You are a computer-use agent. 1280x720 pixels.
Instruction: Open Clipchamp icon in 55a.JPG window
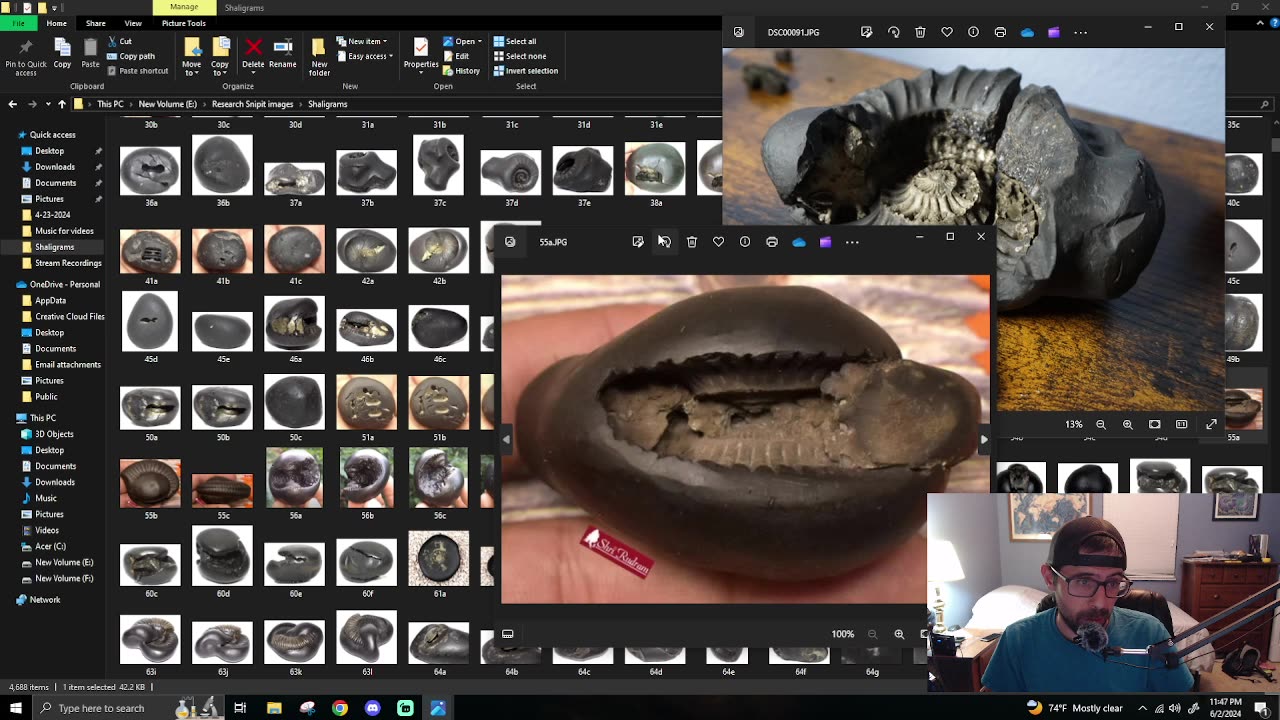[825, 242]
